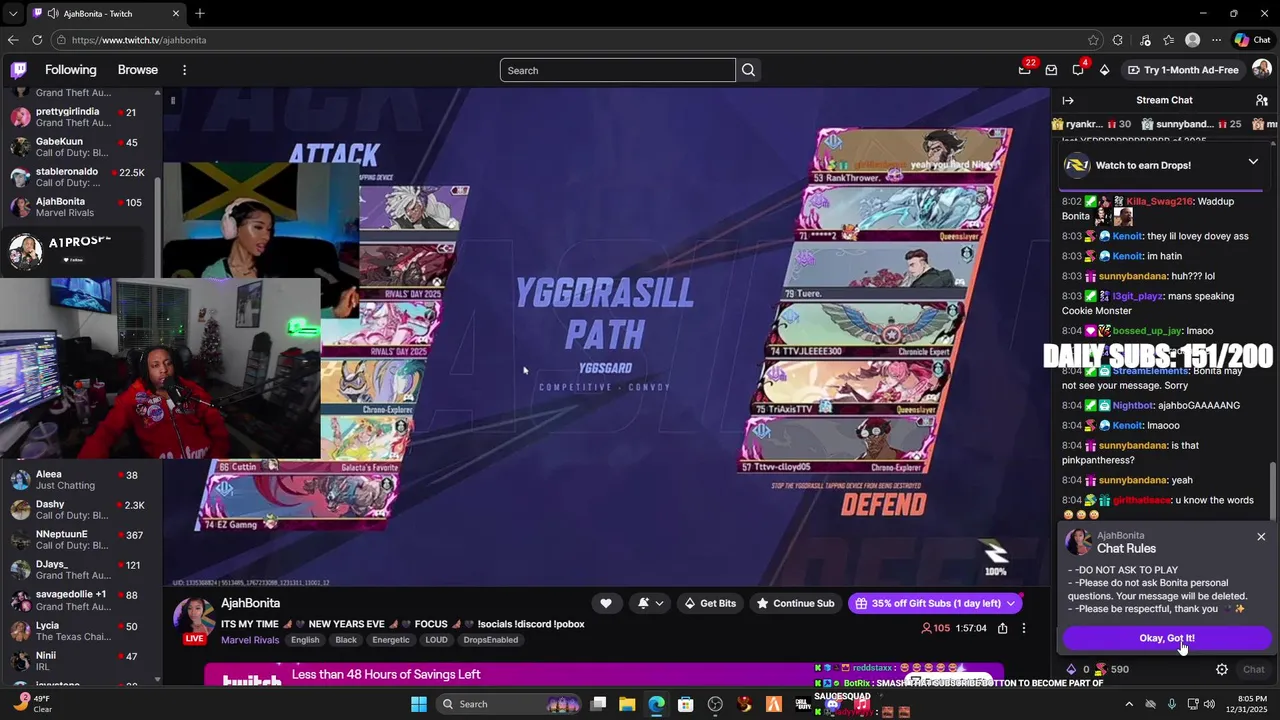Collapse the Stream Chat panel
This screenshot has height=720, width=1280.
point(1068,100)
